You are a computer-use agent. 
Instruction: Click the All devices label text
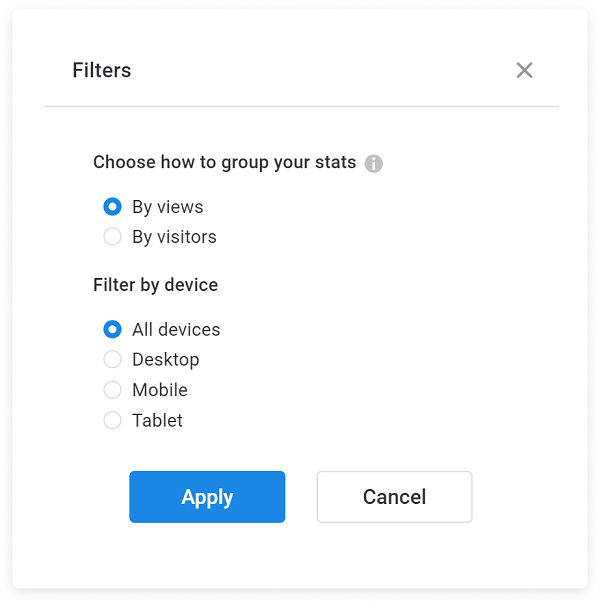click(176, 330)
